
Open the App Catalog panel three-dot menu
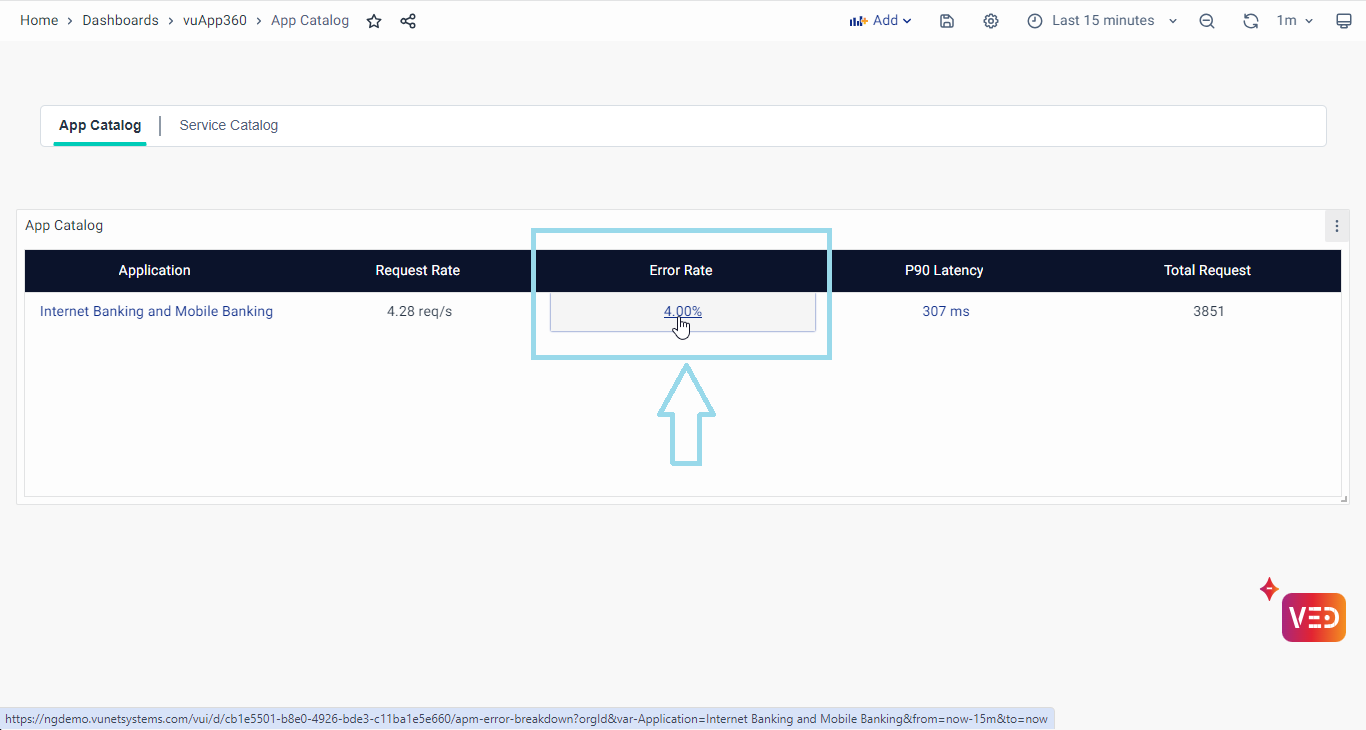pyautogui.click(x=1337, y=226)
